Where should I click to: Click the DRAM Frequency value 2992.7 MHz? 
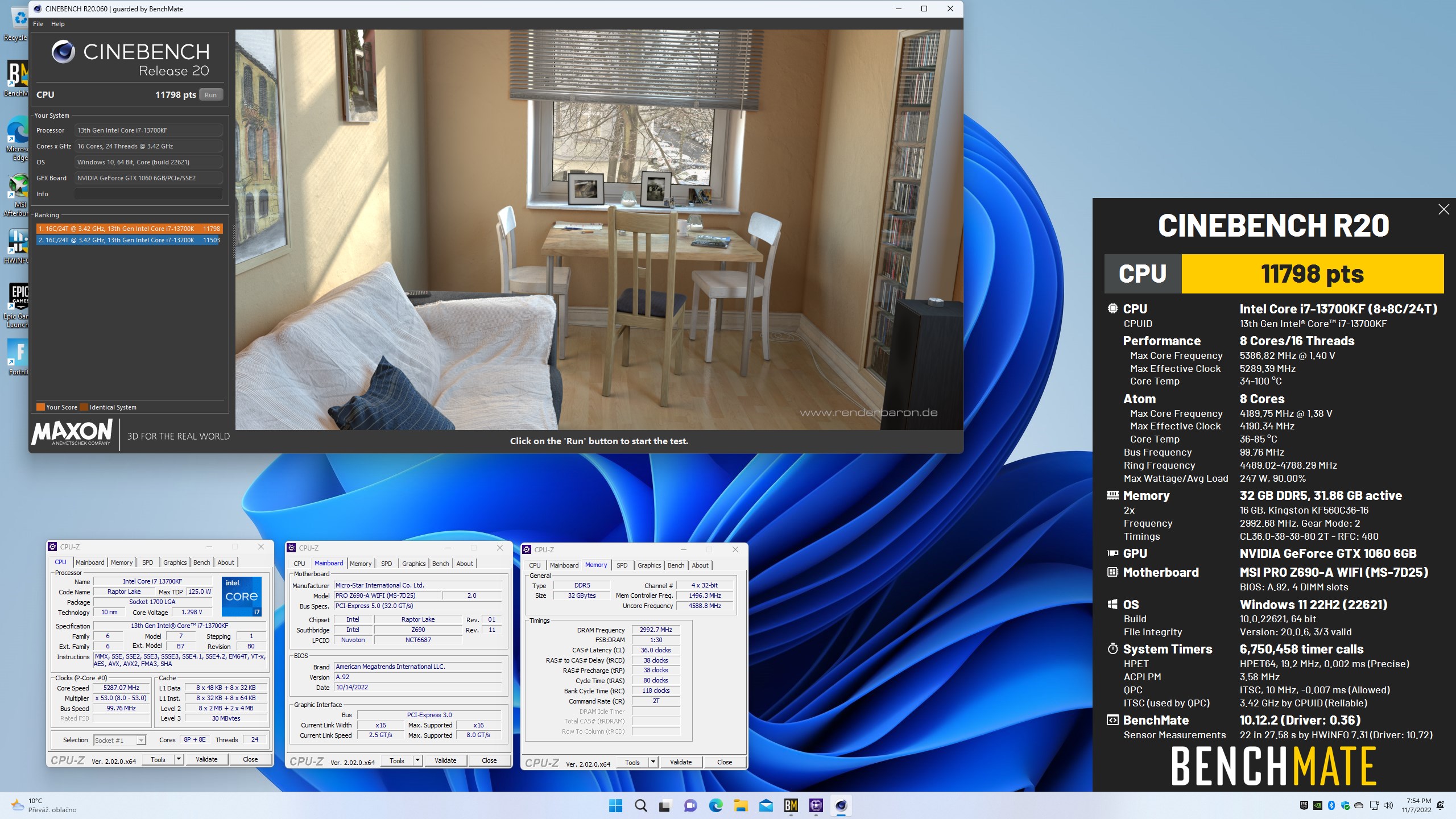click(x=656, y=630)
